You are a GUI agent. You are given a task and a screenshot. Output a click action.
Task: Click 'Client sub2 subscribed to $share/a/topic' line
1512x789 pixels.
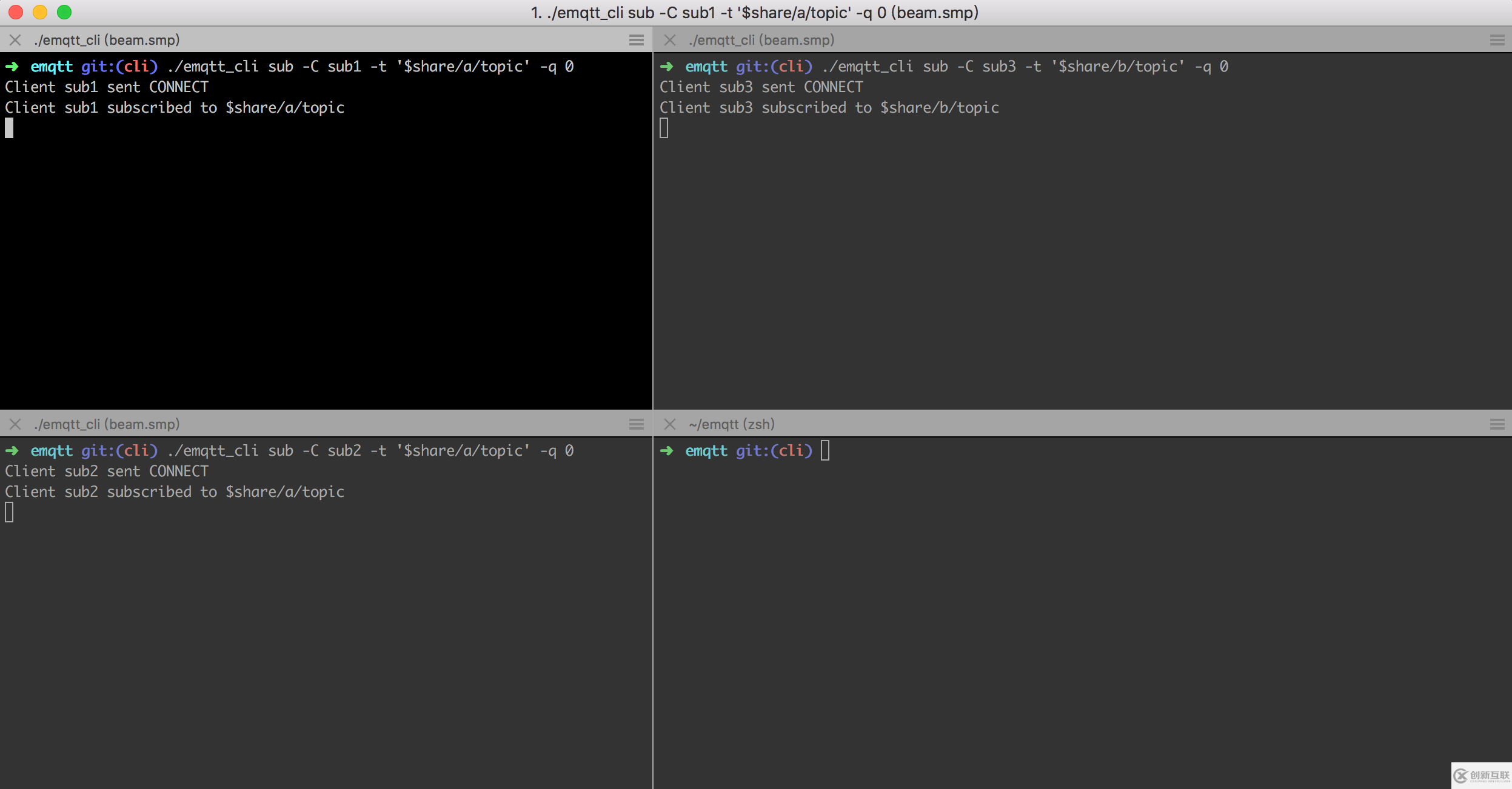pyautogui.click(x=175, y=492)
